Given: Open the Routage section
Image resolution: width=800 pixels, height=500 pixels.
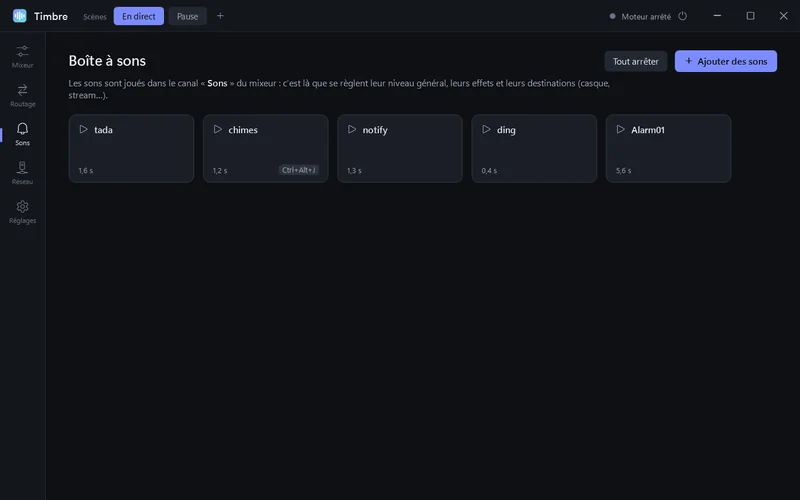Looking at the screenshot, I should (22, 95).
